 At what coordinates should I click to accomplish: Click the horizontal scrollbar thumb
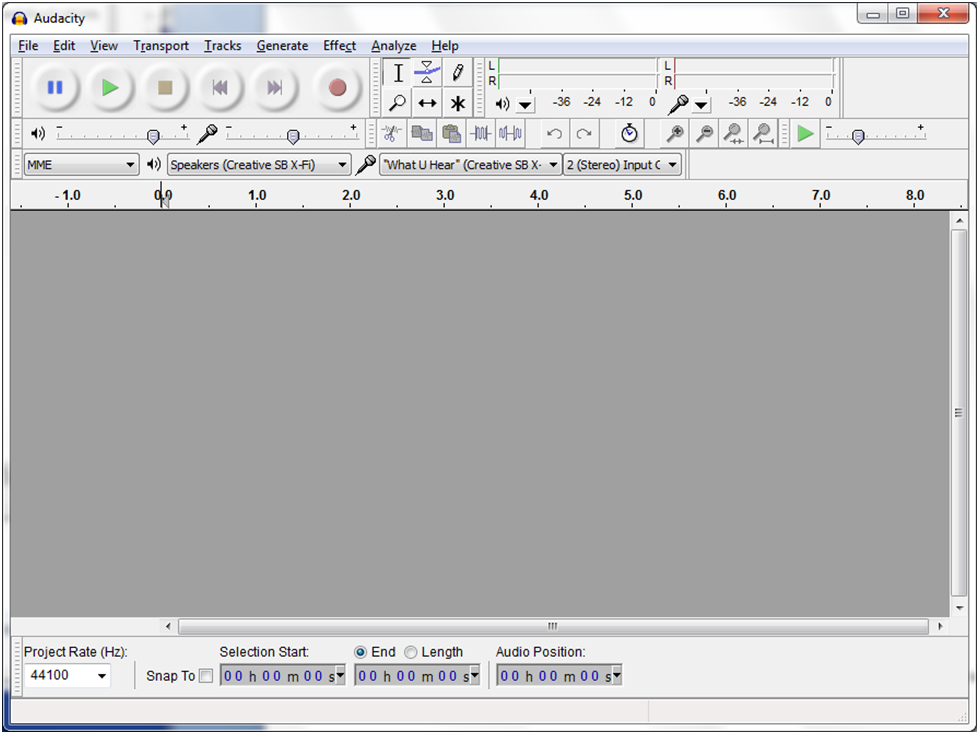[x=553, y=625]
